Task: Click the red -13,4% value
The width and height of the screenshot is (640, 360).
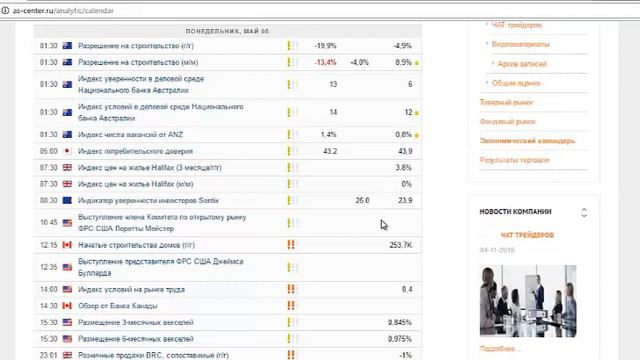Action: coord(325,62)
